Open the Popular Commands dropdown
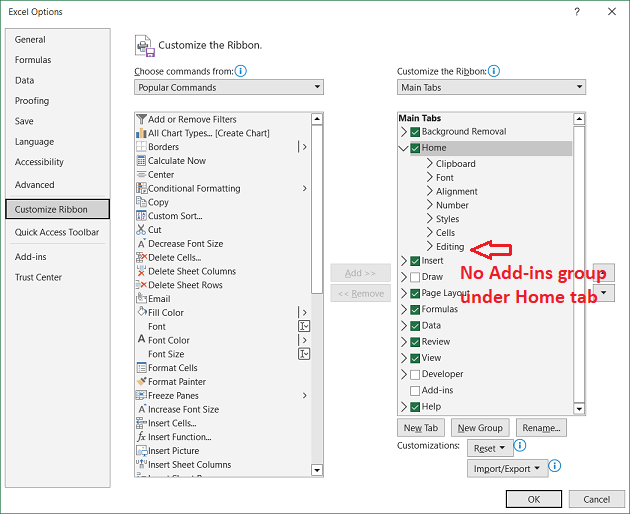This screenshot has height=514, width=630. click(229, 87)
